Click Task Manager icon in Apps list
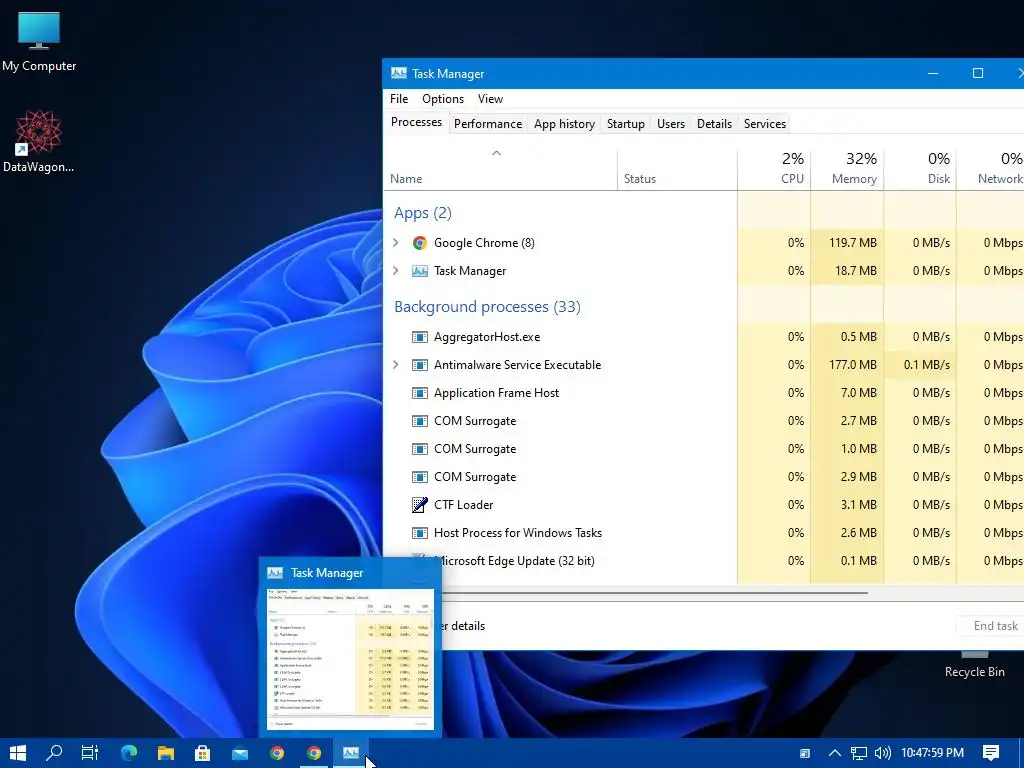The height and width of the screenshot is (768, 1024). pyautogui.click(x=419, y=271)
